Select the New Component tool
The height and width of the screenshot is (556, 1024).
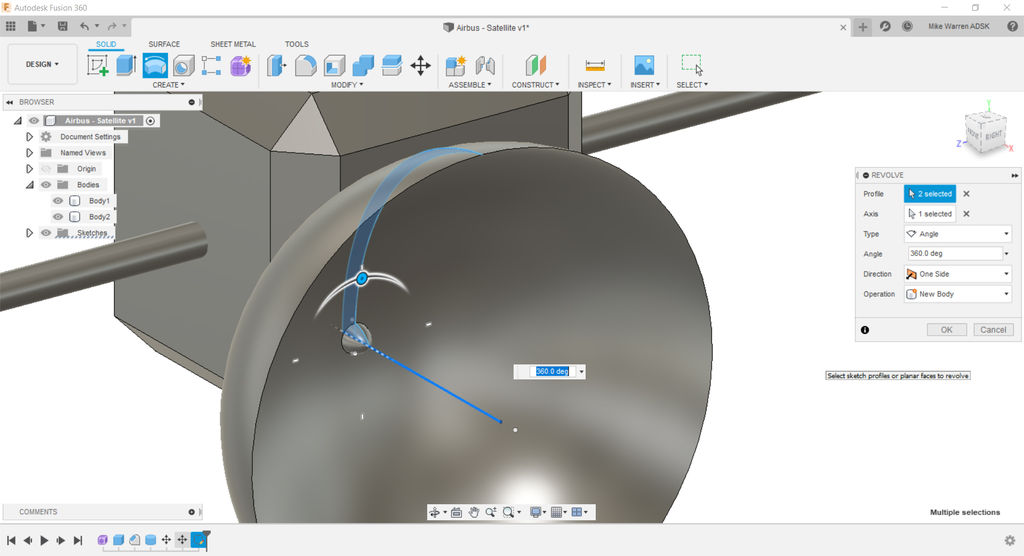click(x=455, y=65)
